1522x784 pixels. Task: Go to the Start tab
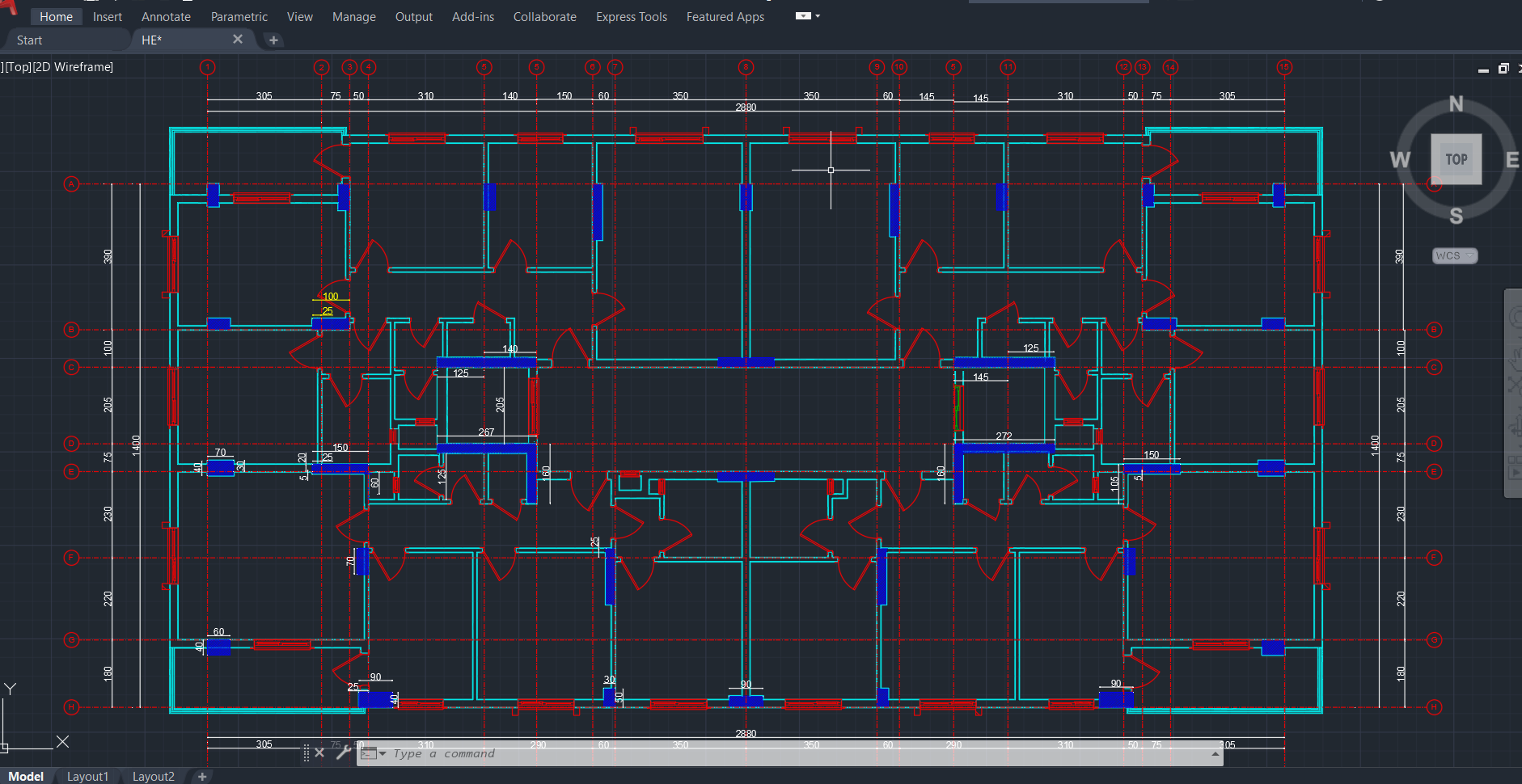click(x=30, y=40)
